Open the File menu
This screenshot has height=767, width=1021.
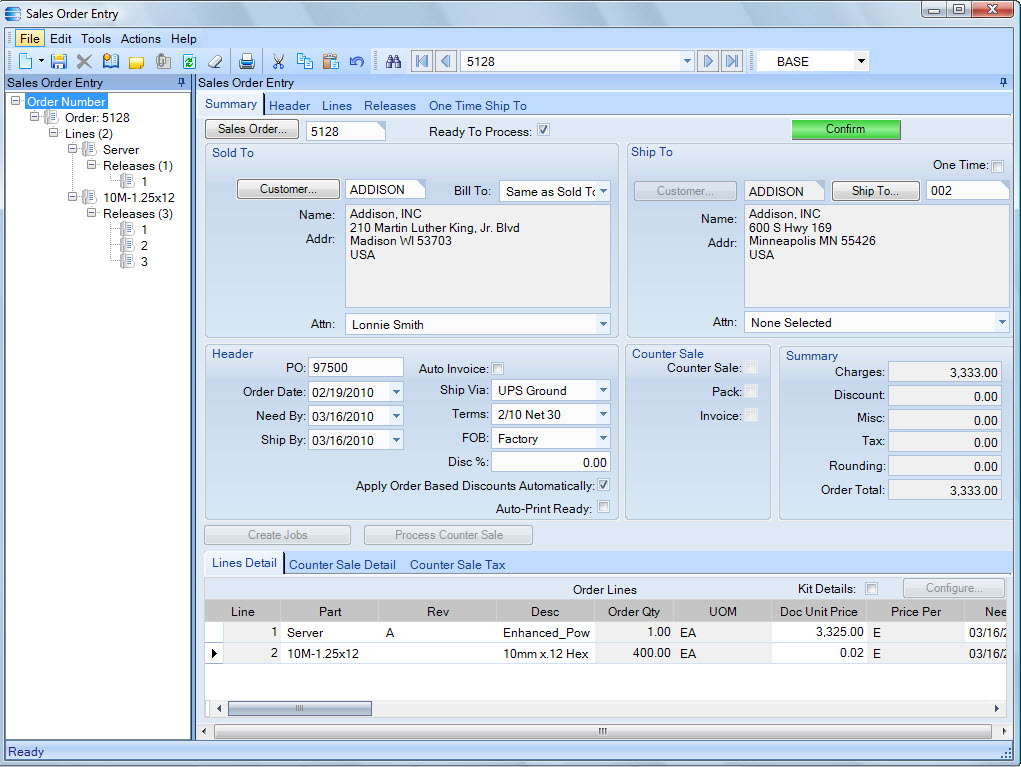click(29, 38)
